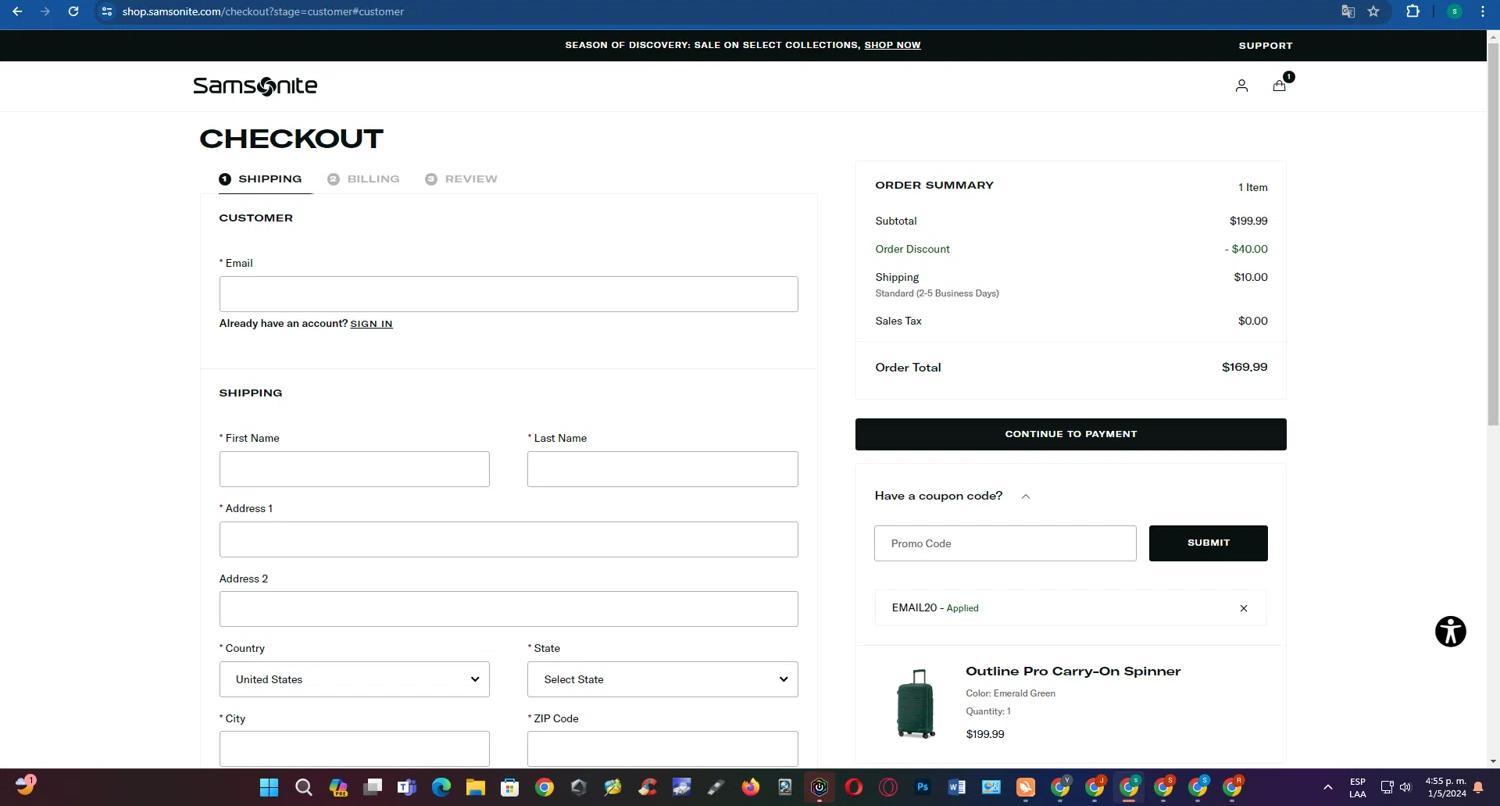Open Opera browser from taskbar
The width and height of the screenshot is (1500, 806).
tap(853, 787)
